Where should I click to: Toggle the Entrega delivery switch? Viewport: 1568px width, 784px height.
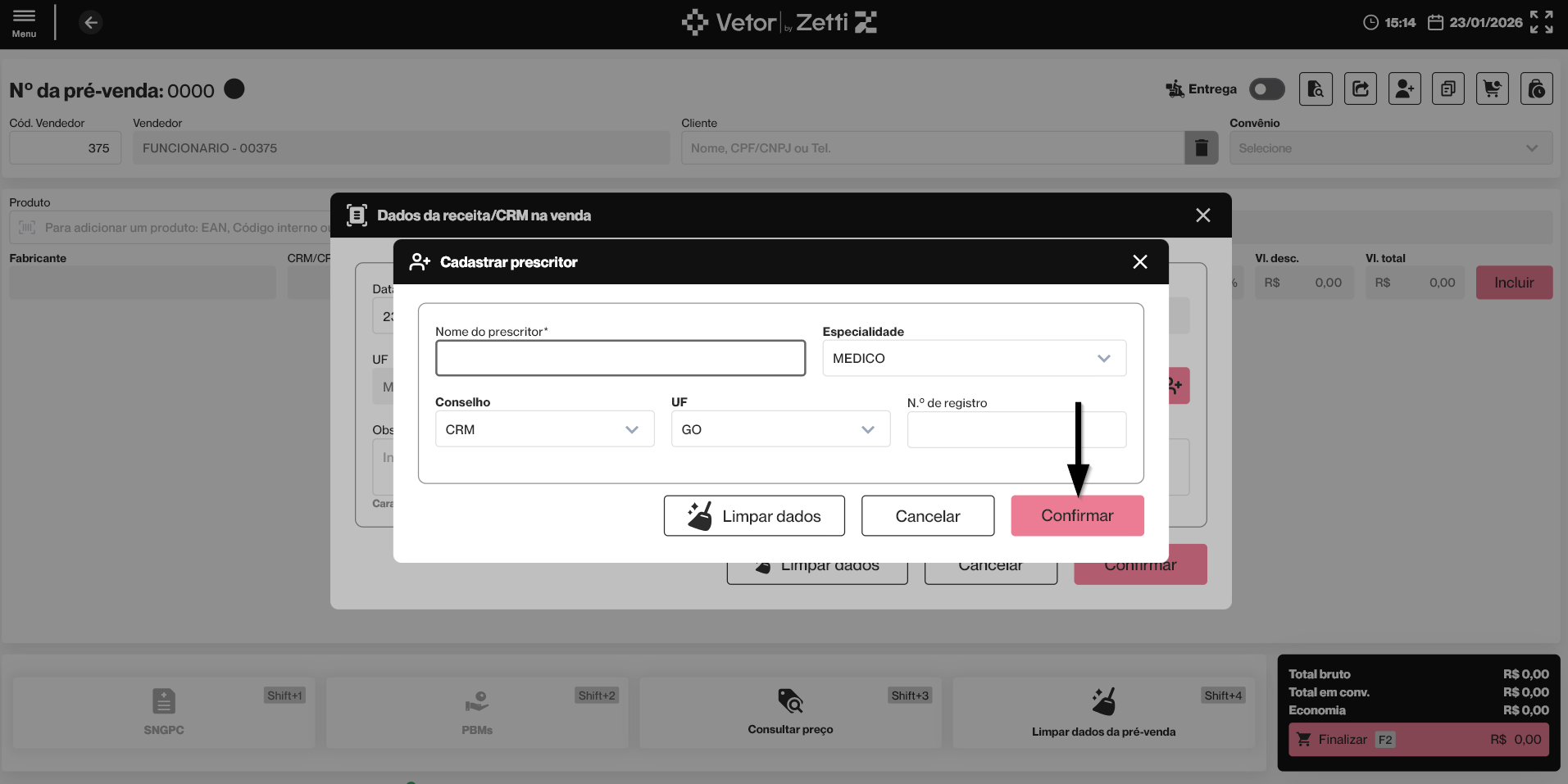click(x=1267, y=88)
